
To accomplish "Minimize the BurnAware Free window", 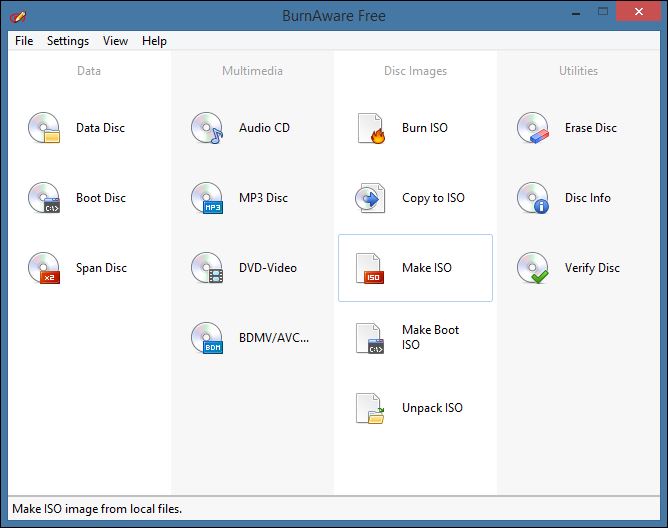I will click(576, 13).
